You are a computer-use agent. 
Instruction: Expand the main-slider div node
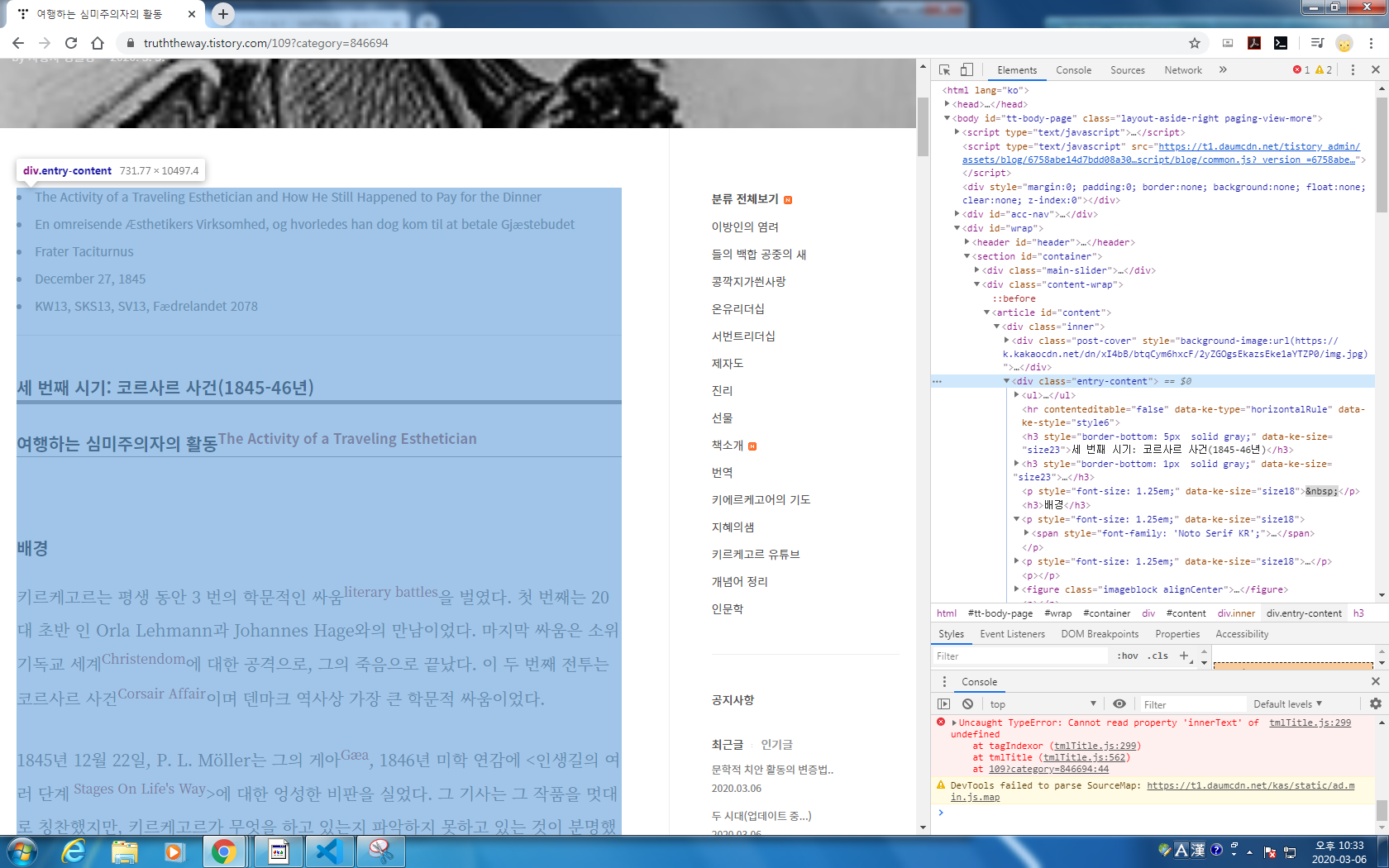coord(977,270)
